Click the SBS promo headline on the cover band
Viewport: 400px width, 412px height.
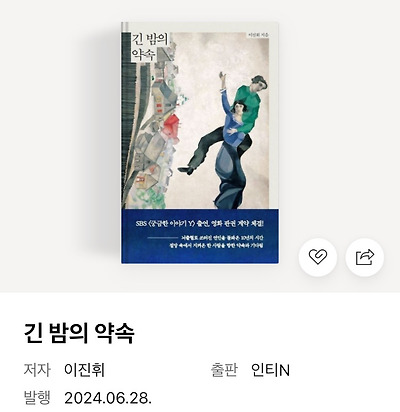(x=200, y=224)
